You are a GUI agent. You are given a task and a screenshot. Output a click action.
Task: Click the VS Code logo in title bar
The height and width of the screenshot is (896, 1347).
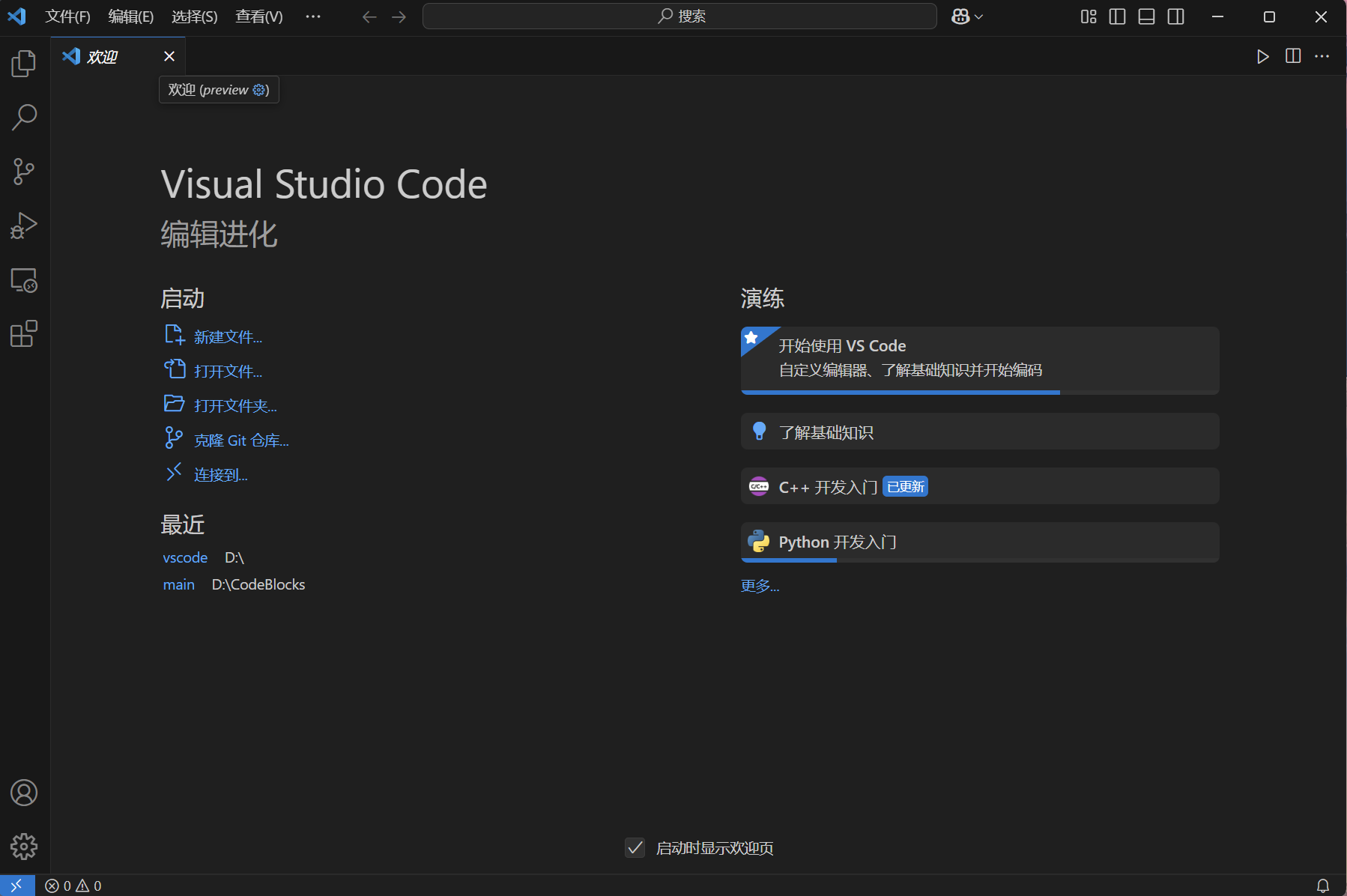pos(16,16)
